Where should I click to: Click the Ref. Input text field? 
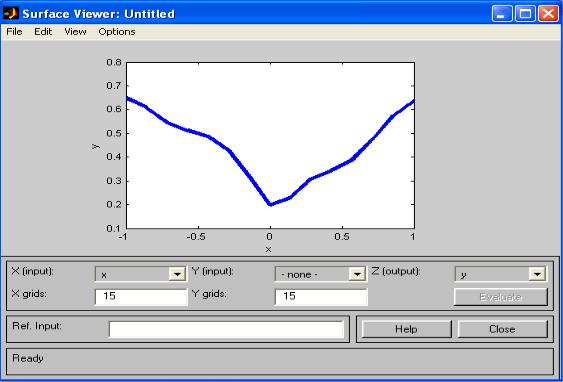(226, 329)
